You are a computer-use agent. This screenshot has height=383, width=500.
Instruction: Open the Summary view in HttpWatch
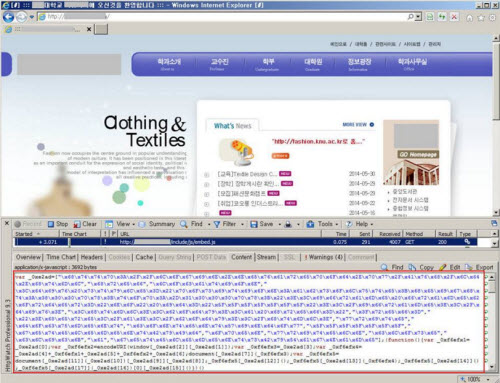pos(157,224)
